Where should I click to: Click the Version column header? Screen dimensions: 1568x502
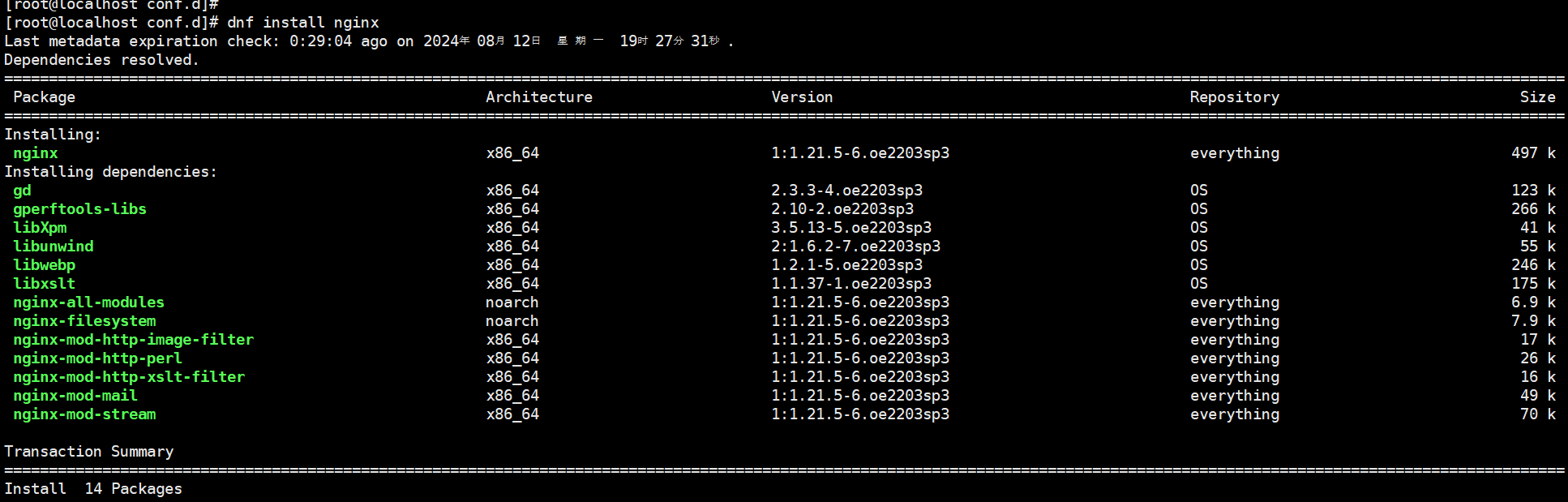(x=802, y=97)
